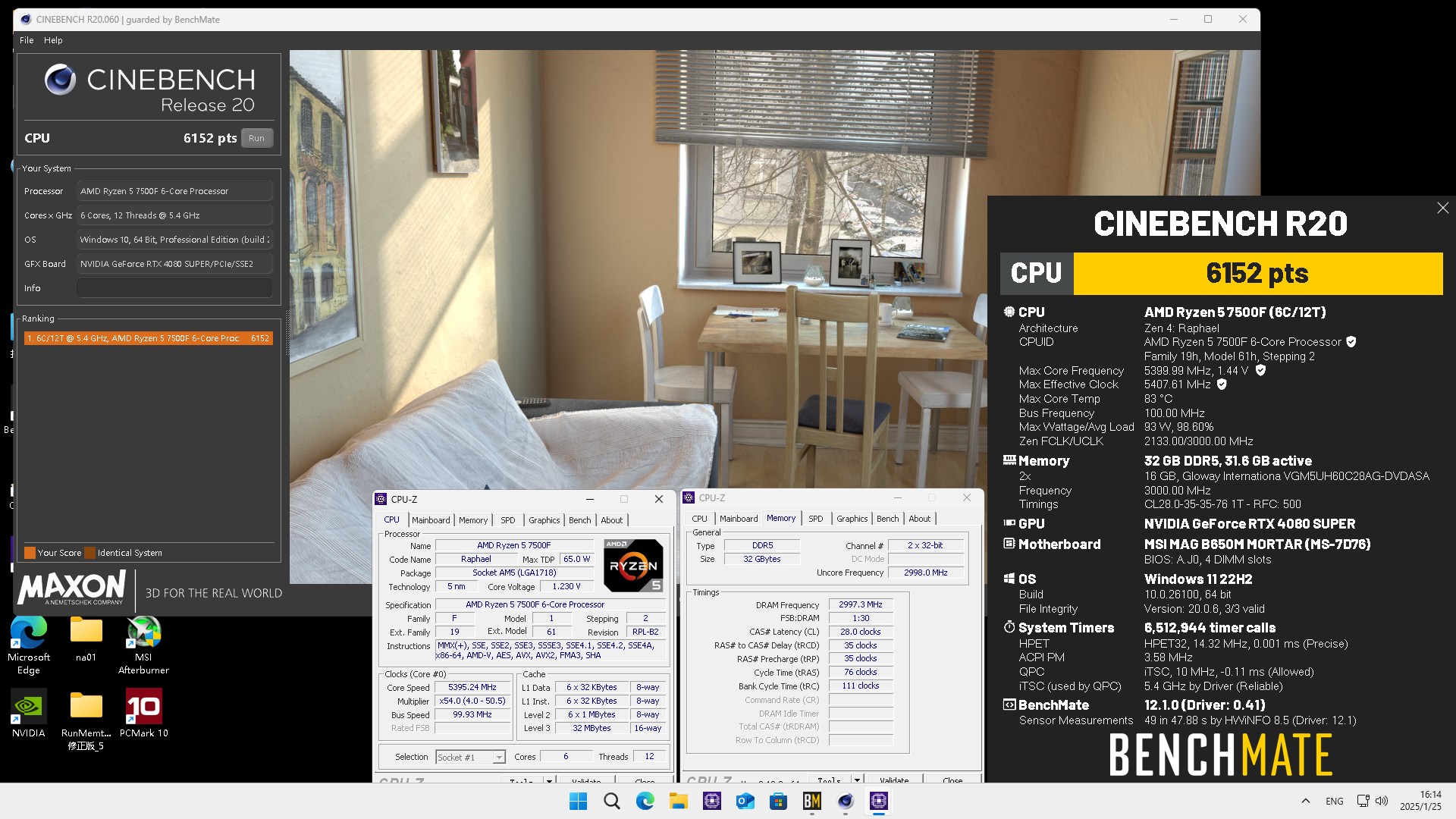Click the Run button next to CPU score
Screen dimensions: 1456x819
256,138
